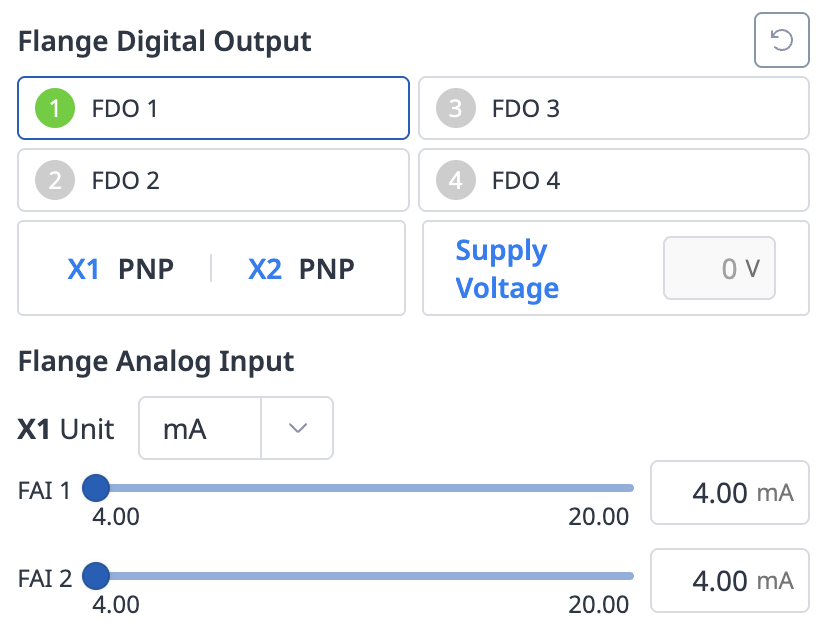Click the FAI 2 value field showing 4.00 mA
This screenshot has width=824, height=640.
pos(729,580)
